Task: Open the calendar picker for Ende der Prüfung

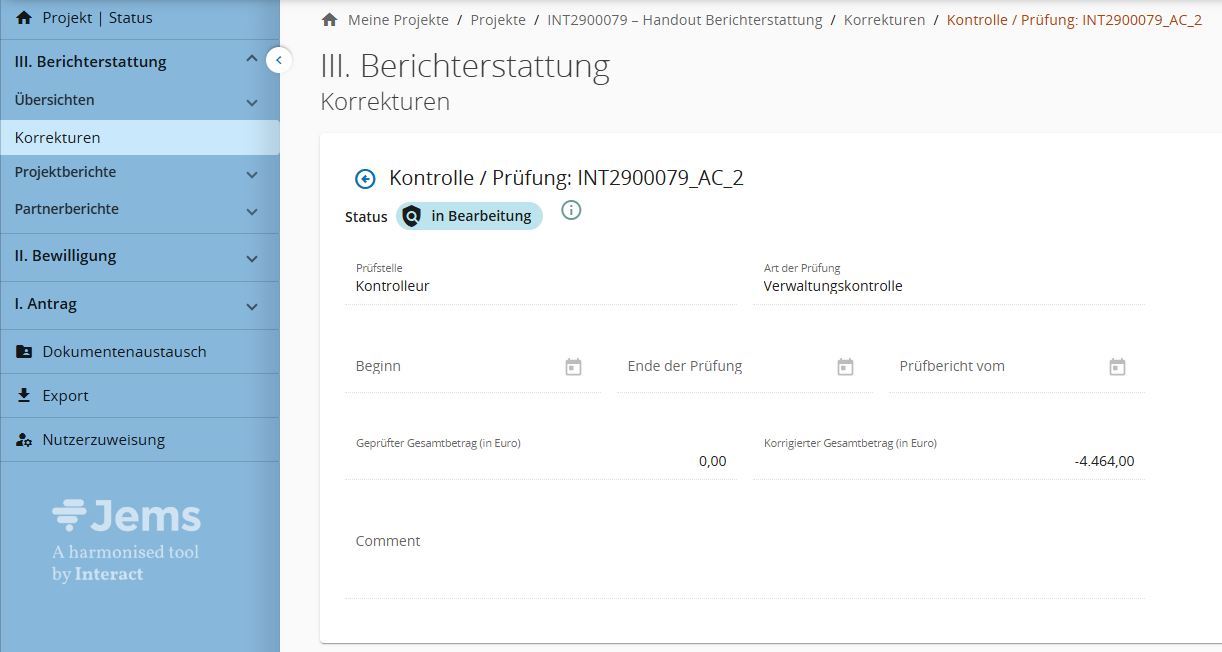Action: [845, 367]
